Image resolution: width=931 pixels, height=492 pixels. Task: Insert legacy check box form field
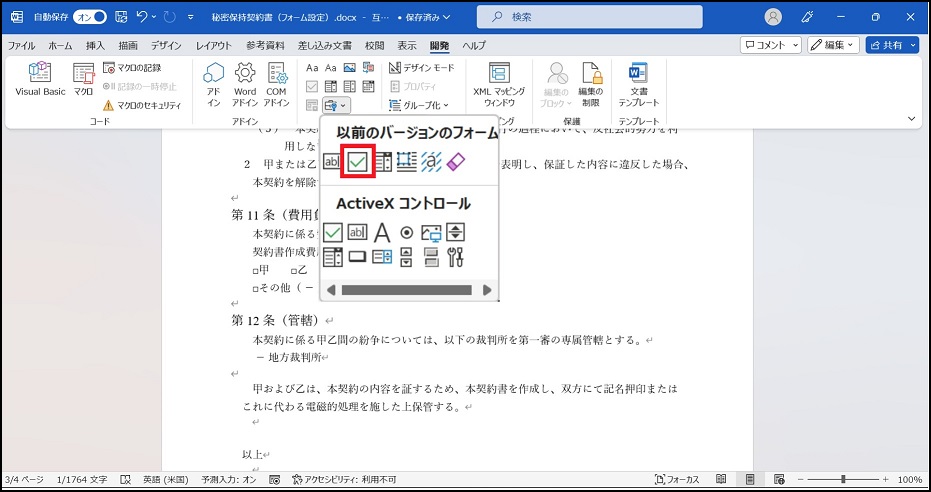(357, 161)
